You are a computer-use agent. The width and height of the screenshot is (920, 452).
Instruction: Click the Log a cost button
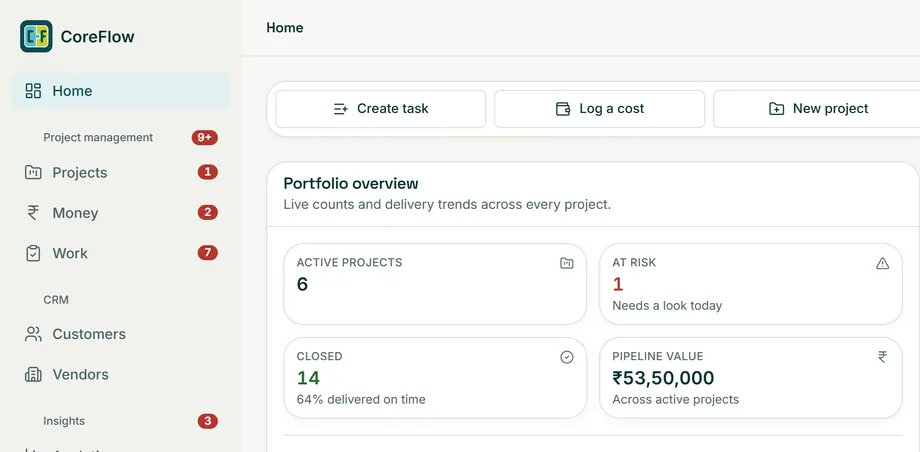pos(600,109)
